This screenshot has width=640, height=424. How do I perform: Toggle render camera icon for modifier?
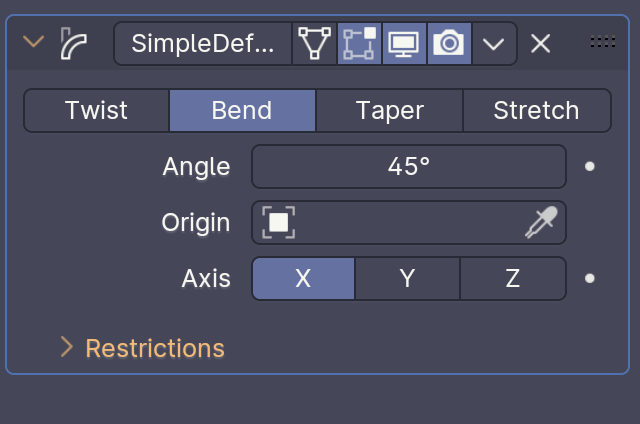coord(449,44)
